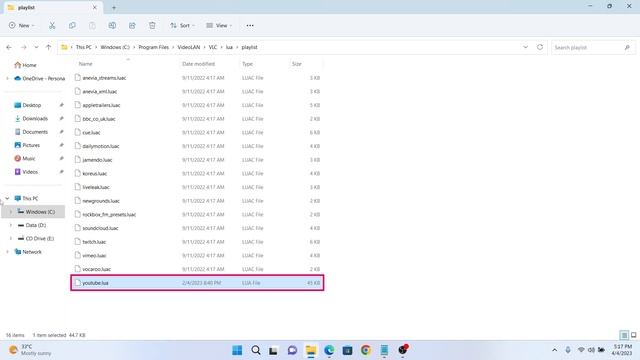Click lua in the address breadcrumb
This screenshot has height=360, width=640.
pos(229,47)
